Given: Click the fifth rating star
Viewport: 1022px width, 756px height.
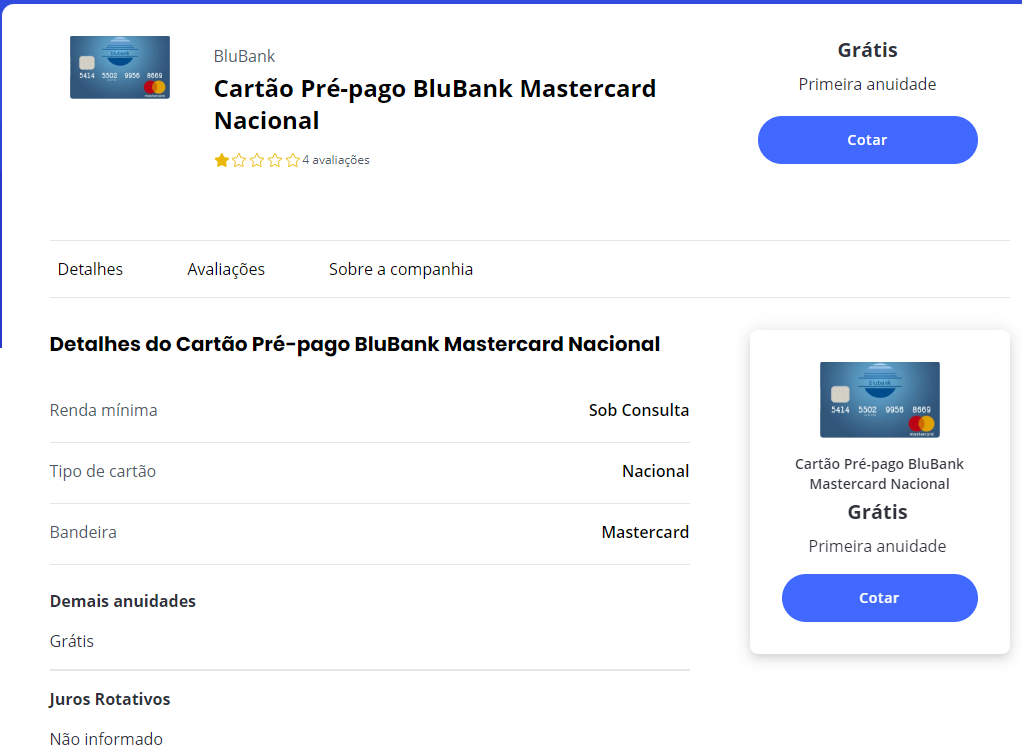Looking at the screenshot, I should [293, 160].
